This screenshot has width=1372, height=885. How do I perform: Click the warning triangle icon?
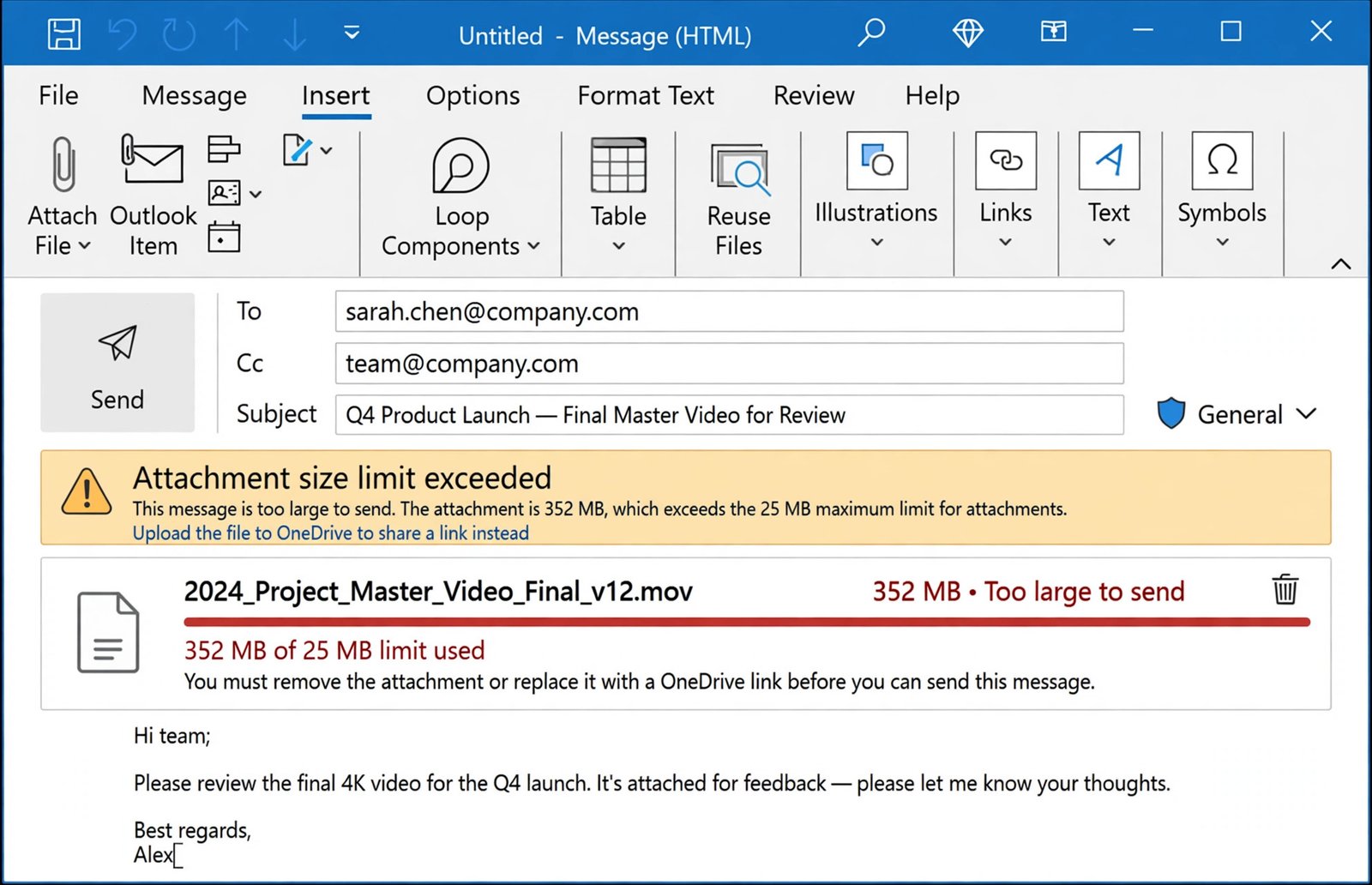pos(87,491)
